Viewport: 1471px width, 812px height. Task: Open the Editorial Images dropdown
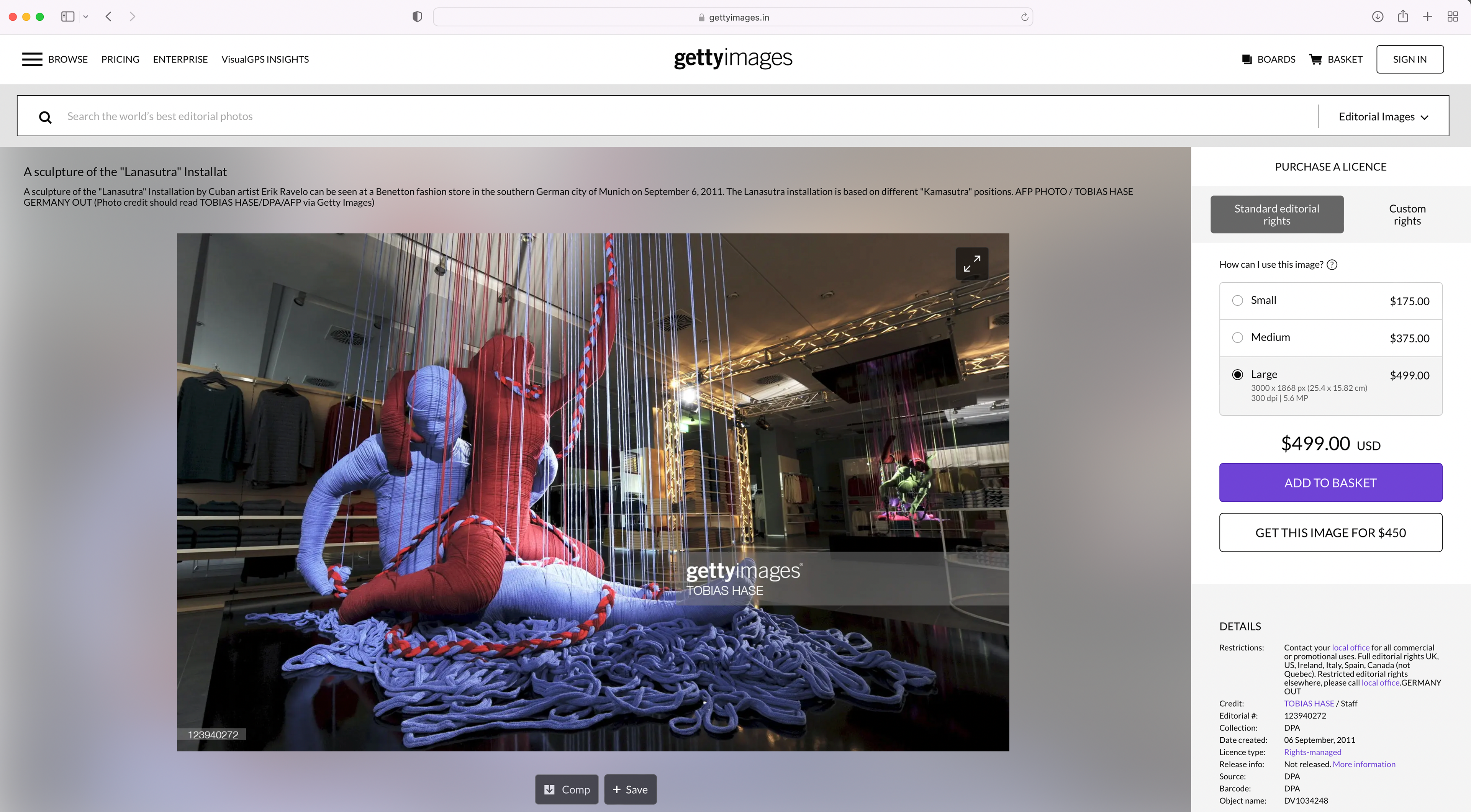(x=1383, y=116)
